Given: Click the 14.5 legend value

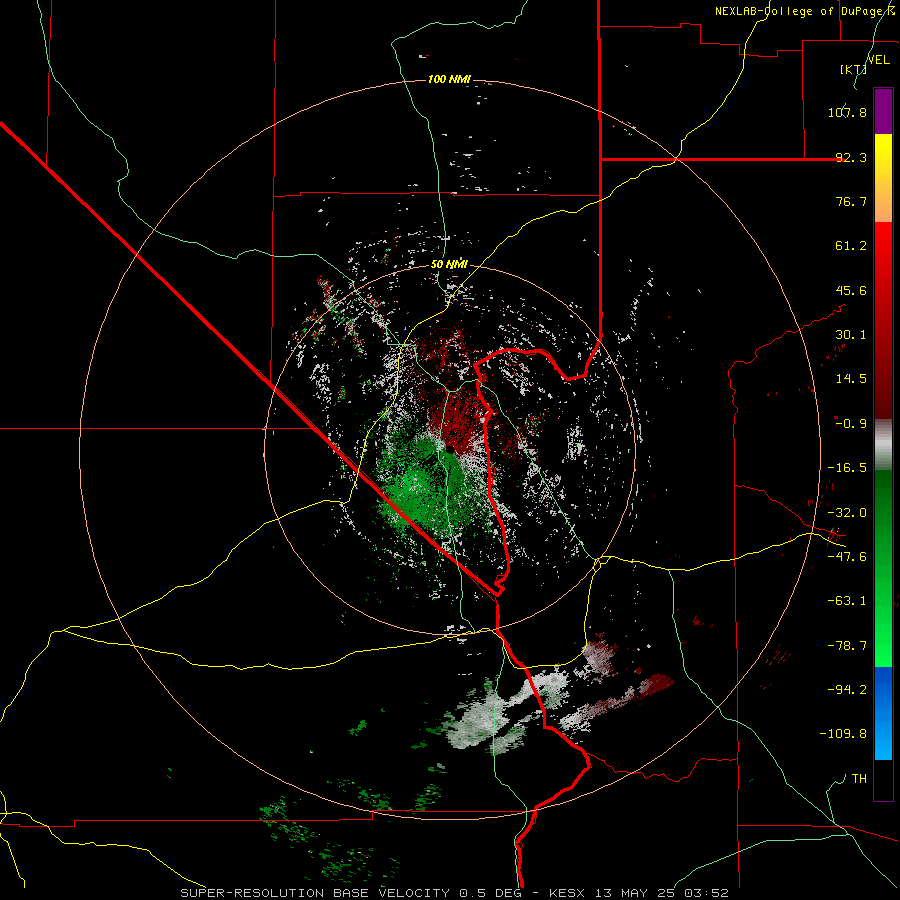Looking at the screenshot, I should (851, 379).
